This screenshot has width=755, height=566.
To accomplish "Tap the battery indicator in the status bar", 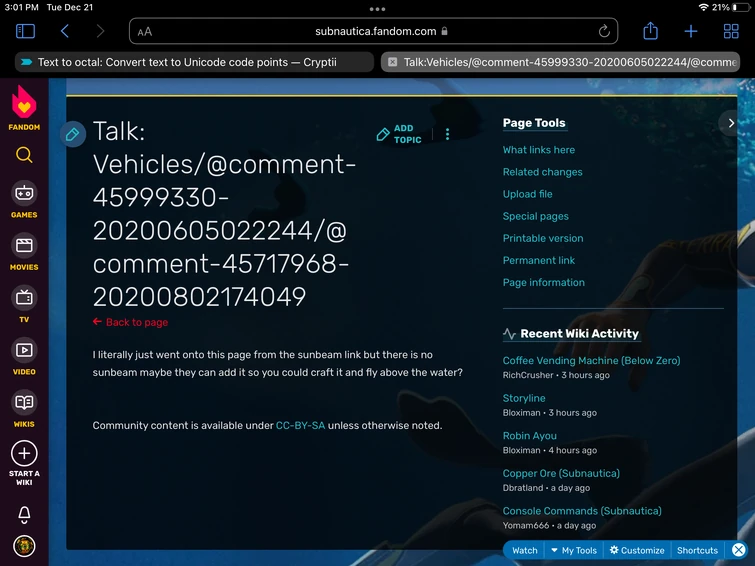I will click(742, 7).
